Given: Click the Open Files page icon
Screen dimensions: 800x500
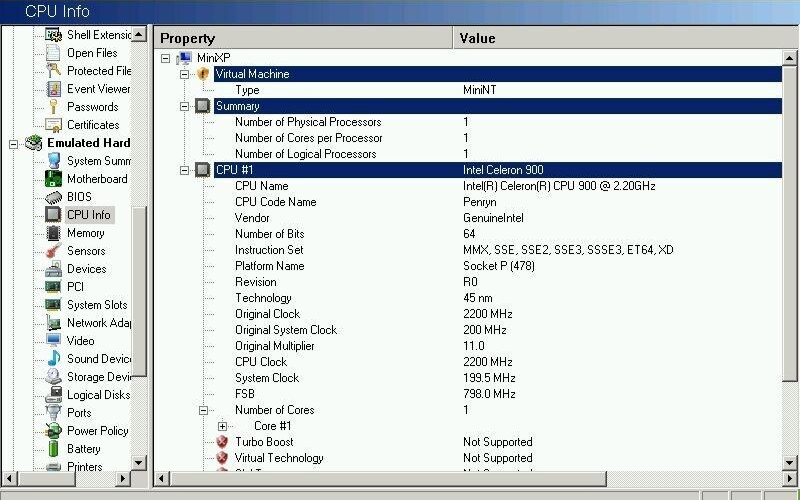Looking at the screenshot, I should coord(53,53).
